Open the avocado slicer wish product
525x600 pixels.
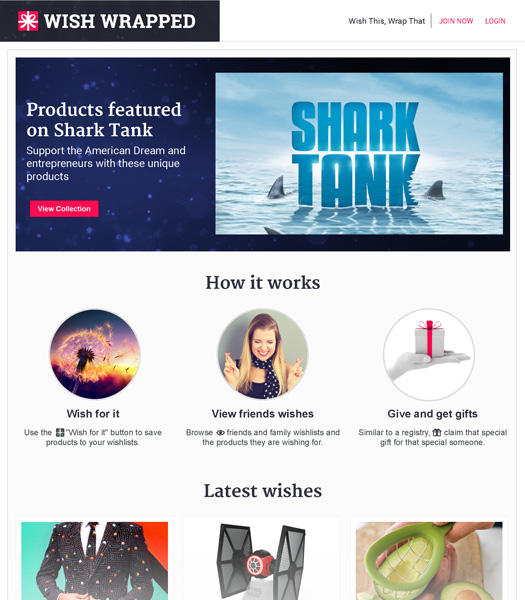(429, 561)
